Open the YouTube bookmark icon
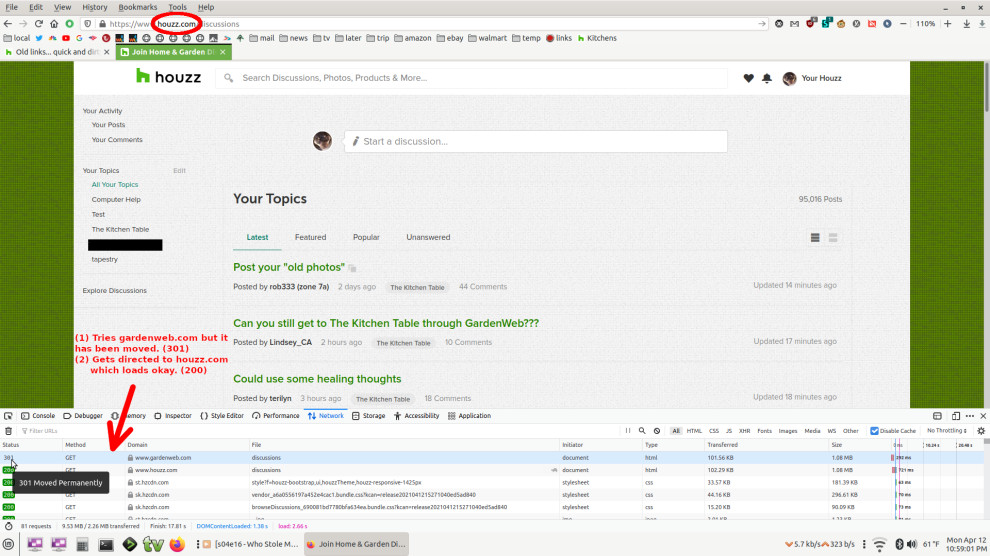This screenshot has width=990, height=556. 66,38
